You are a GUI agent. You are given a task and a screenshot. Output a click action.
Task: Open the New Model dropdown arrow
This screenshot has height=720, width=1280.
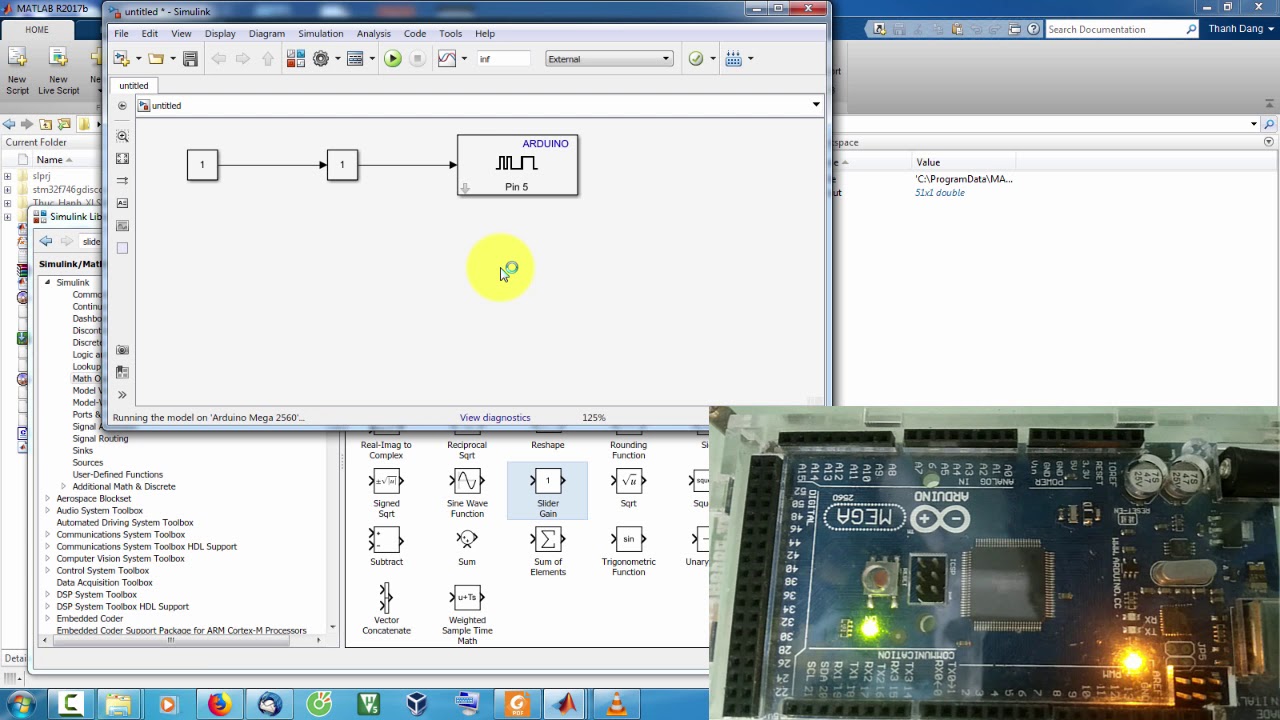point(138,59)
